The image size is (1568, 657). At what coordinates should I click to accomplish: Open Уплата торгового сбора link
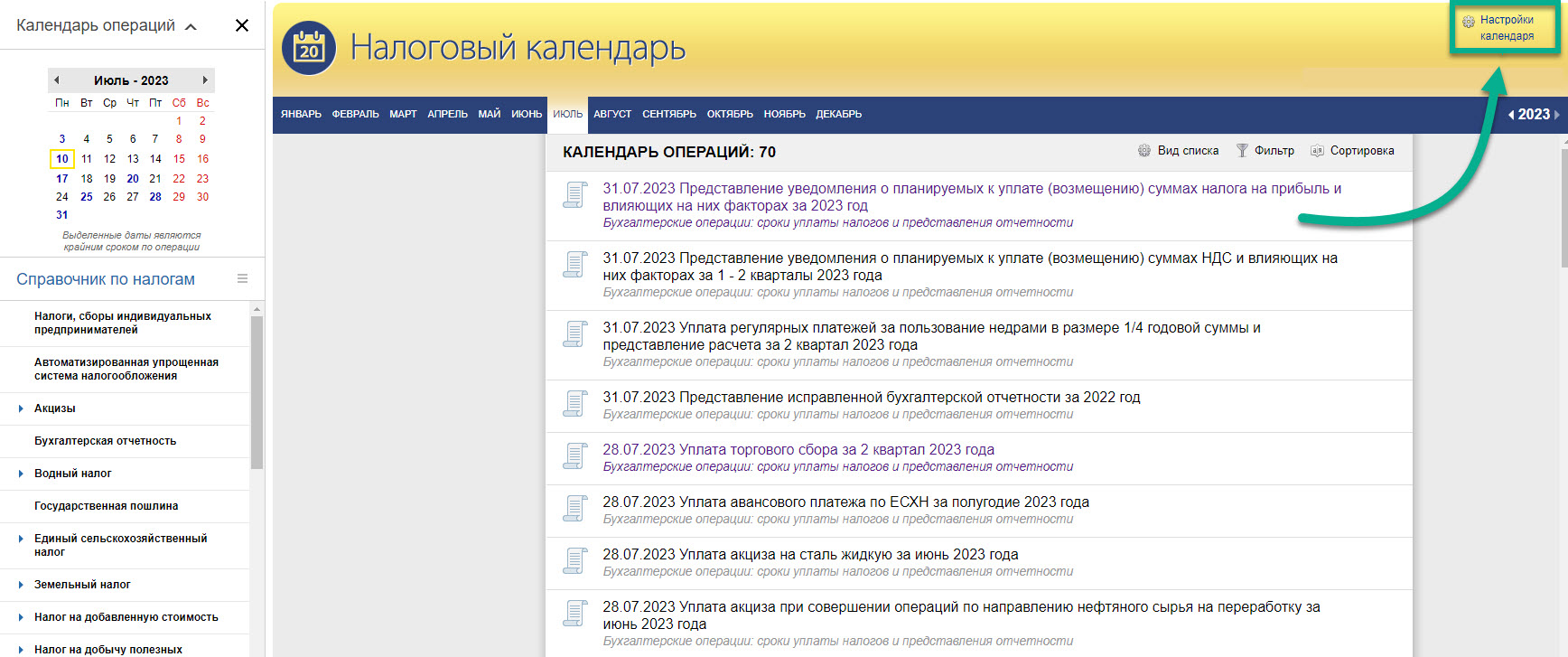point(798,450)
